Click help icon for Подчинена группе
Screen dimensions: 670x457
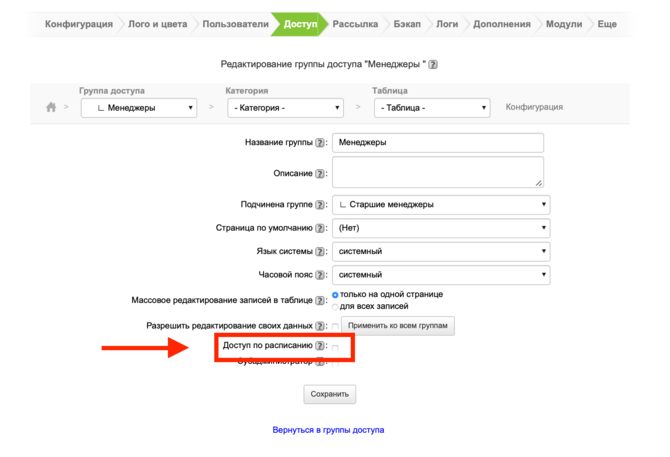(x=320, y=205)
